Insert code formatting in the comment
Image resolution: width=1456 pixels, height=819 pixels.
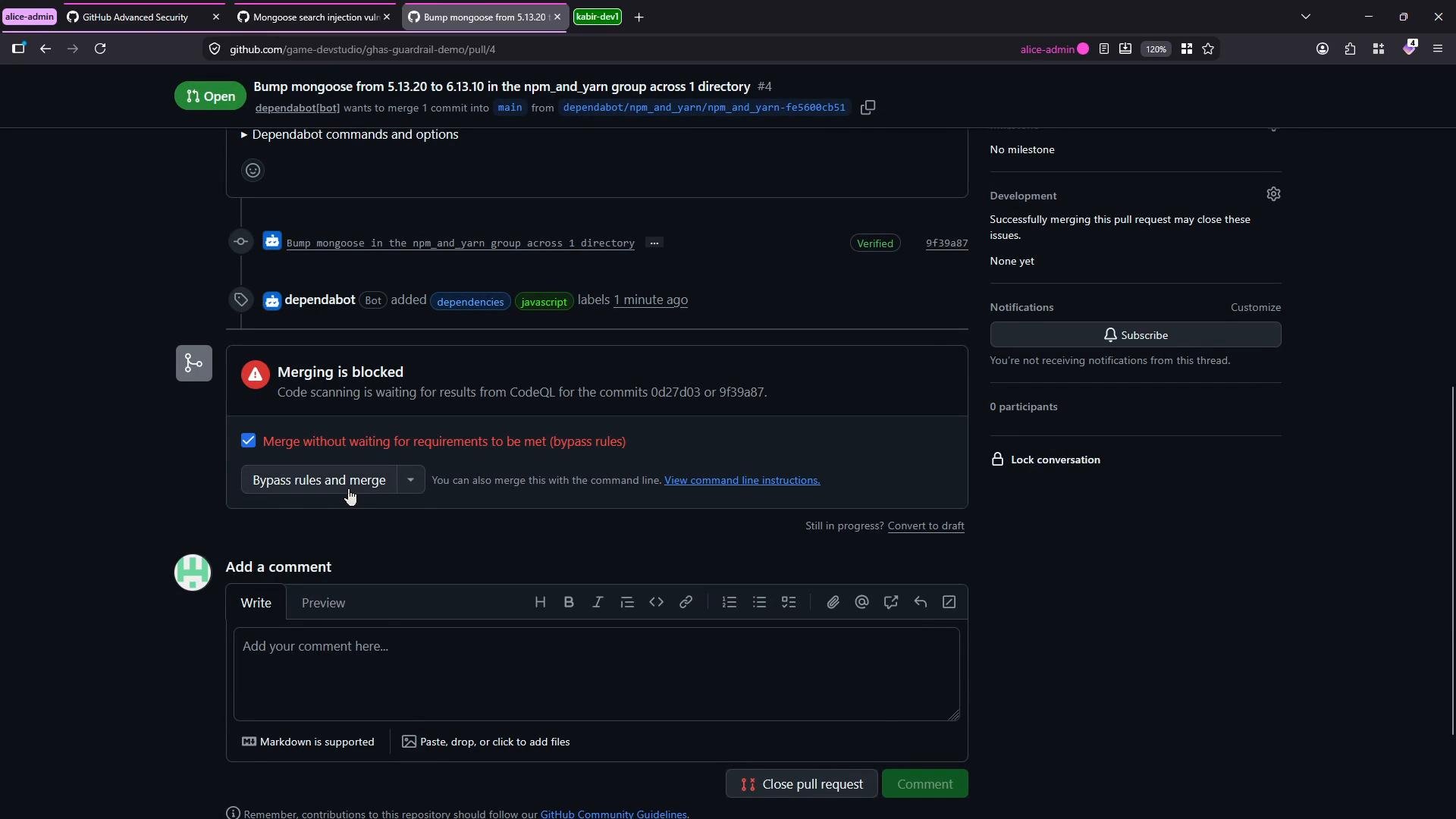[657, 602]
